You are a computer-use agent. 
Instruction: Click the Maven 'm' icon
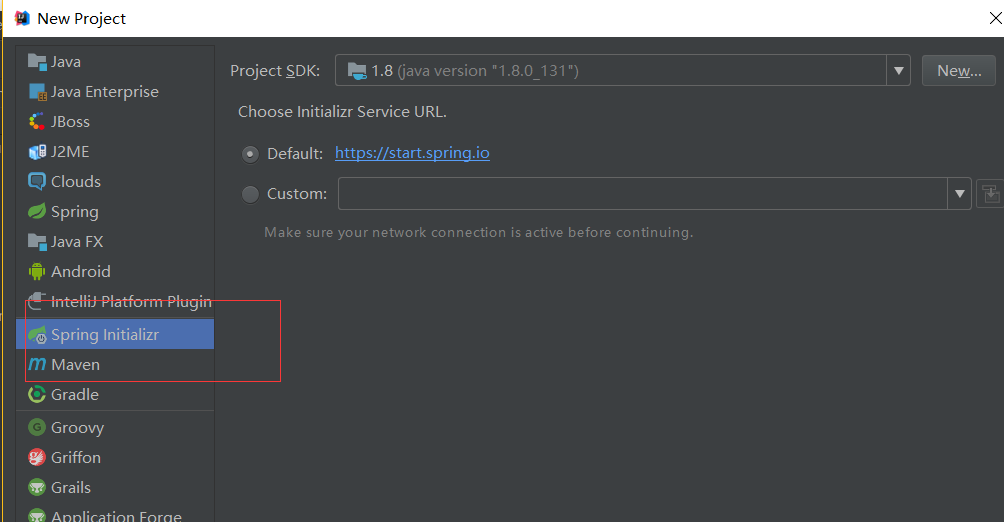[37, 365]
